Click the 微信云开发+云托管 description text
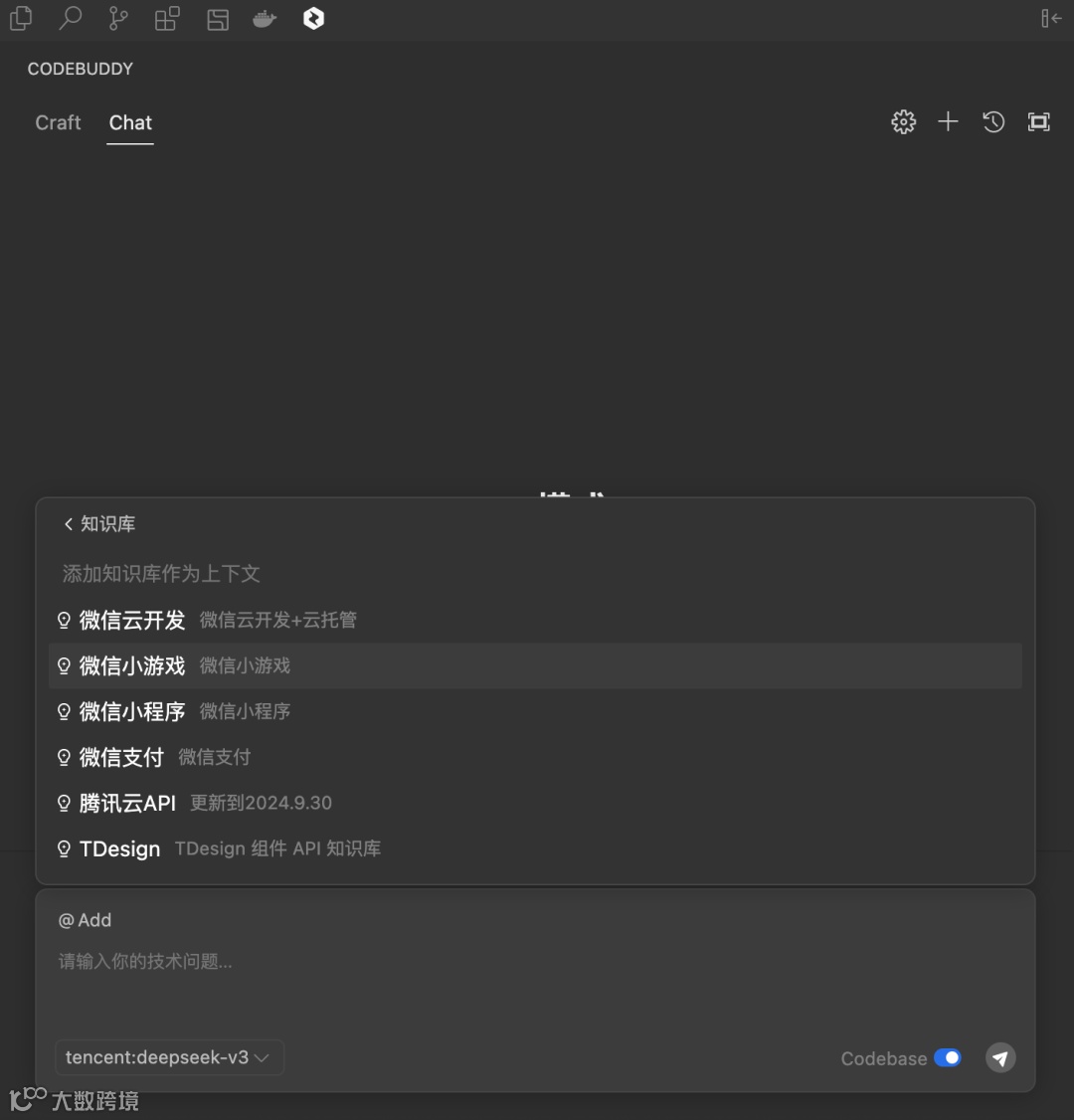This screenshot has width=1074, height=1120. coord(277,620)
